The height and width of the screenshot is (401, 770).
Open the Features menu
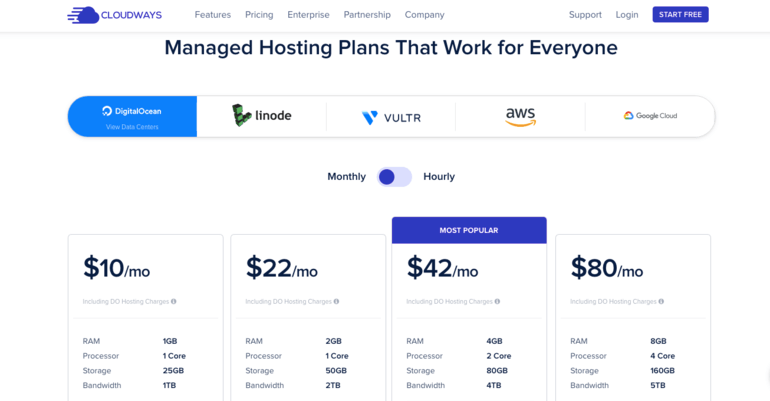point(213,15)
